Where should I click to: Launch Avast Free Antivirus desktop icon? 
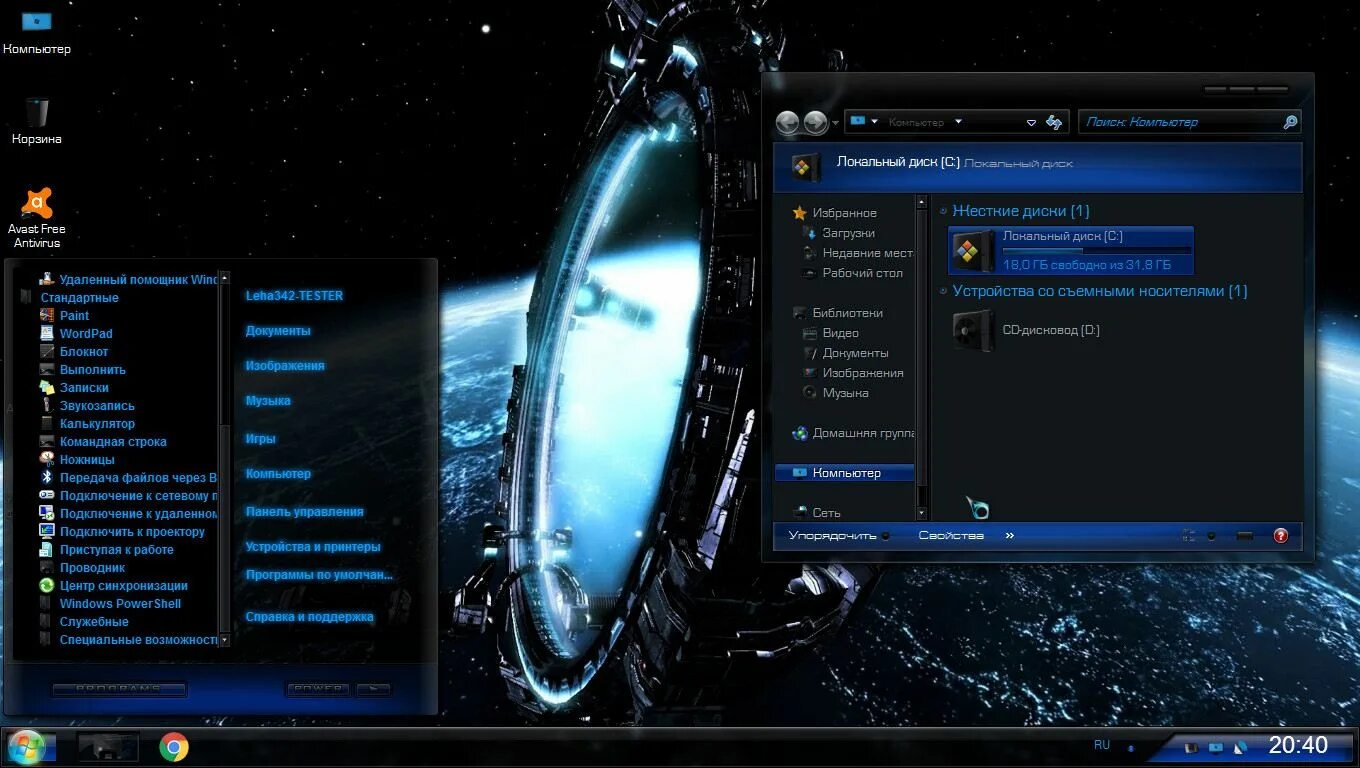point(37,218)
